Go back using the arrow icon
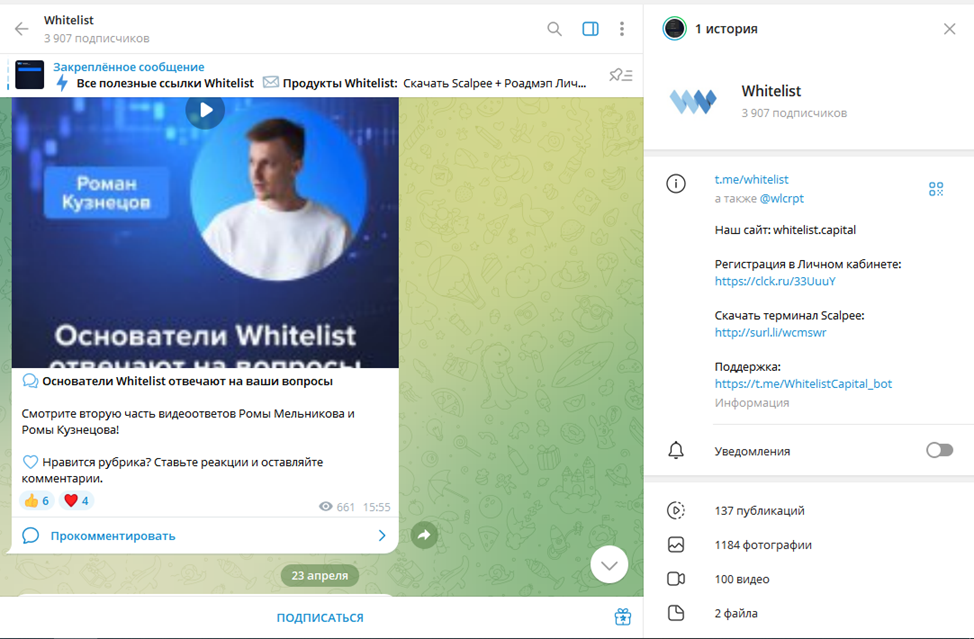974x639 pixels. 22,29
